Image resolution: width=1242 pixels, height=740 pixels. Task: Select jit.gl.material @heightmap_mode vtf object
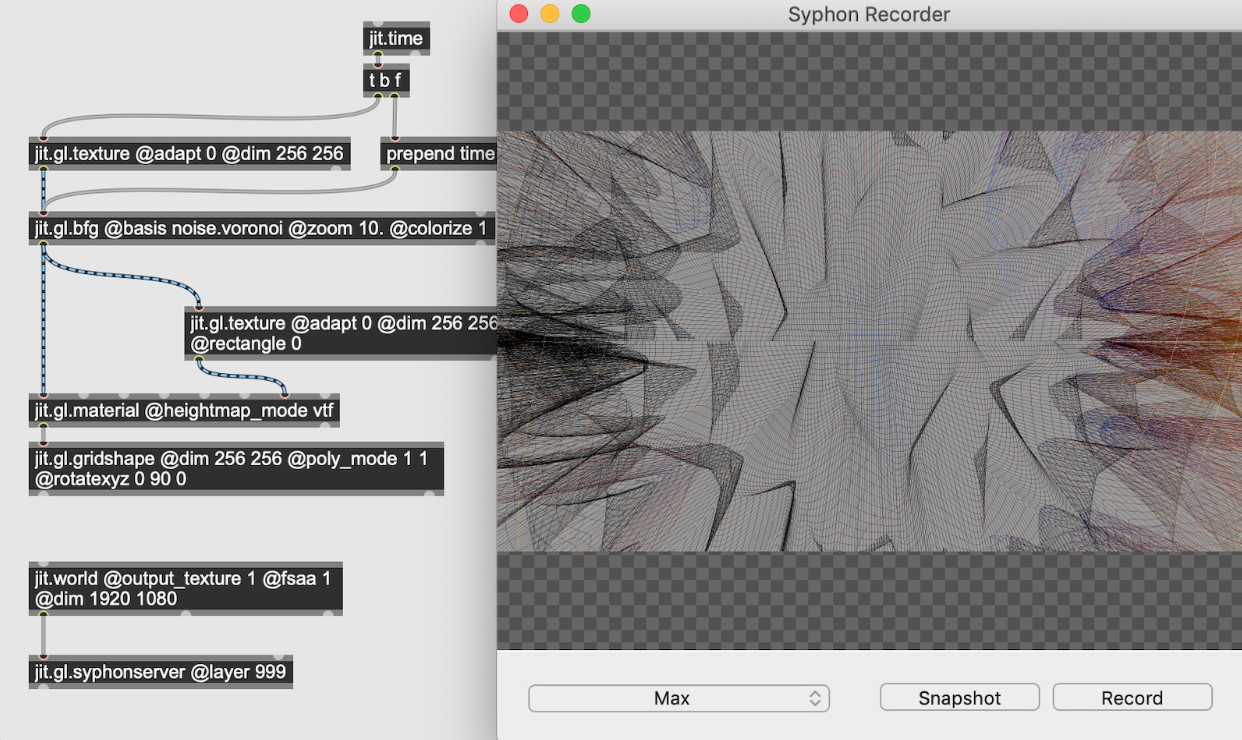[x=184, y=410]
